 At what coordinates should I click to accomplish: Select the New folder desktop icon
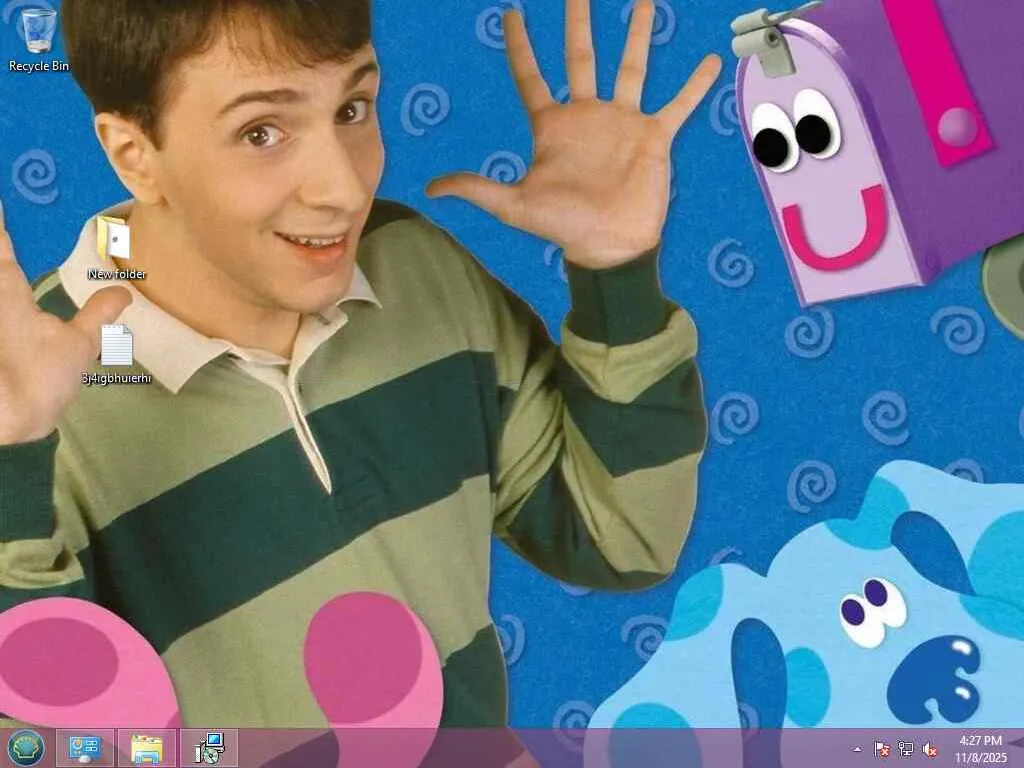(x=116, y=248)
